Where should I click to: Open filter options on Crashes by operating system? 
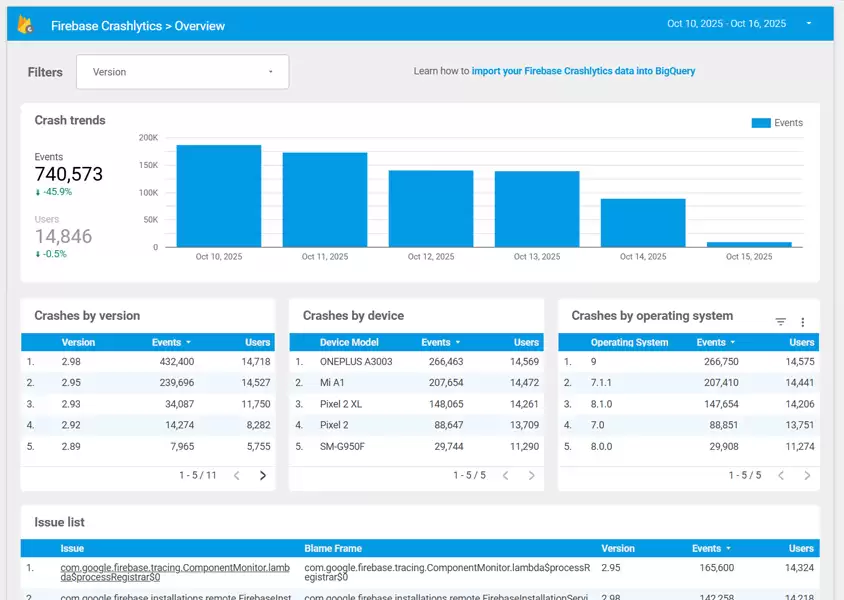pyautogui.click(x=781, y=321)
